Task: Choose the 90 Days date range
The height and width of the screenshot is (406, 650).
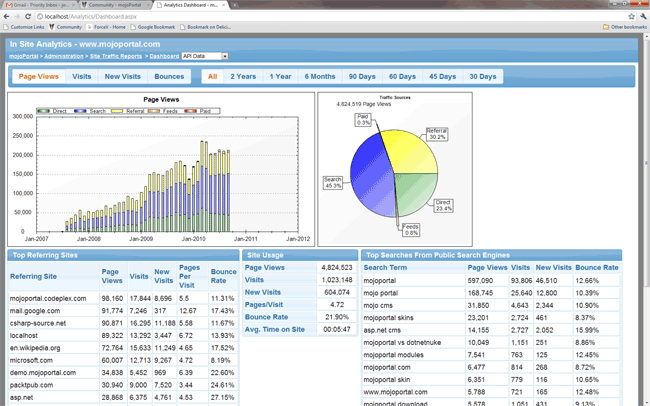Action: pos(362,76)
